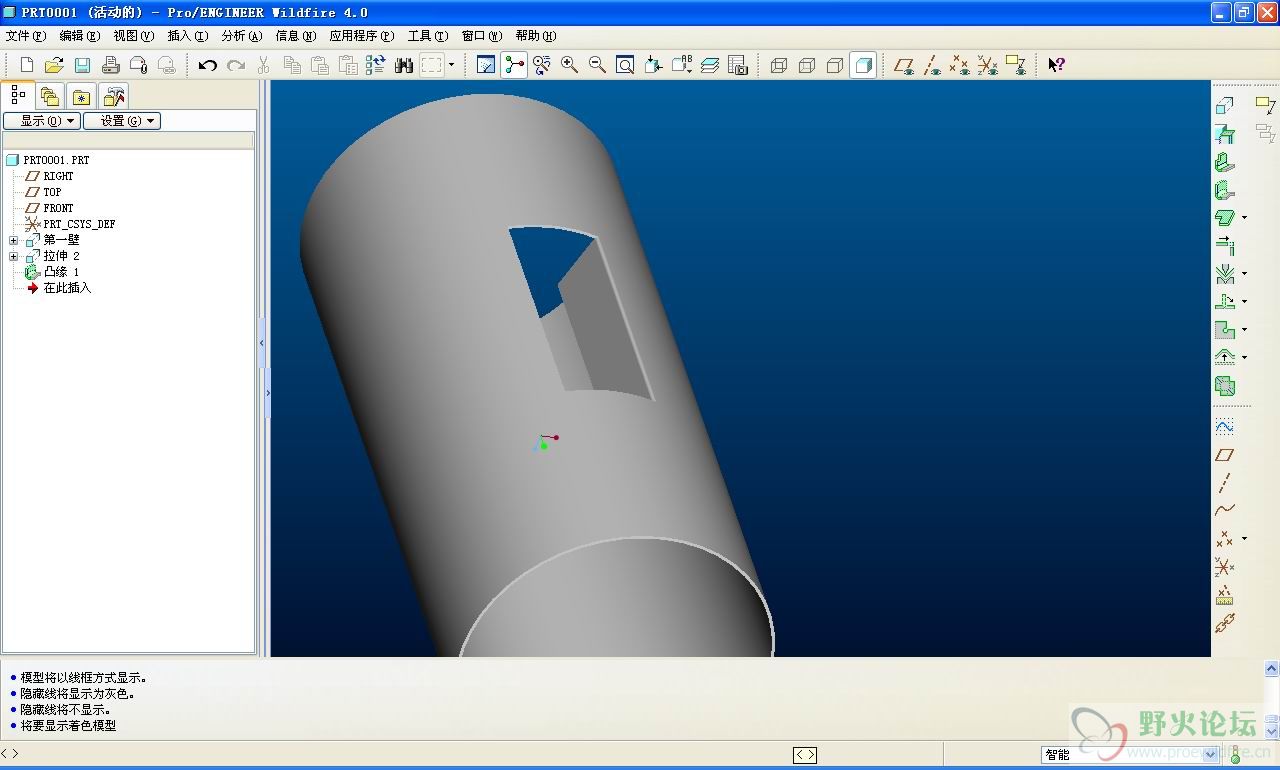Click the Repaint screen icon
Viewport: 1280px width, 770px height.
click(x=486, y=65)
